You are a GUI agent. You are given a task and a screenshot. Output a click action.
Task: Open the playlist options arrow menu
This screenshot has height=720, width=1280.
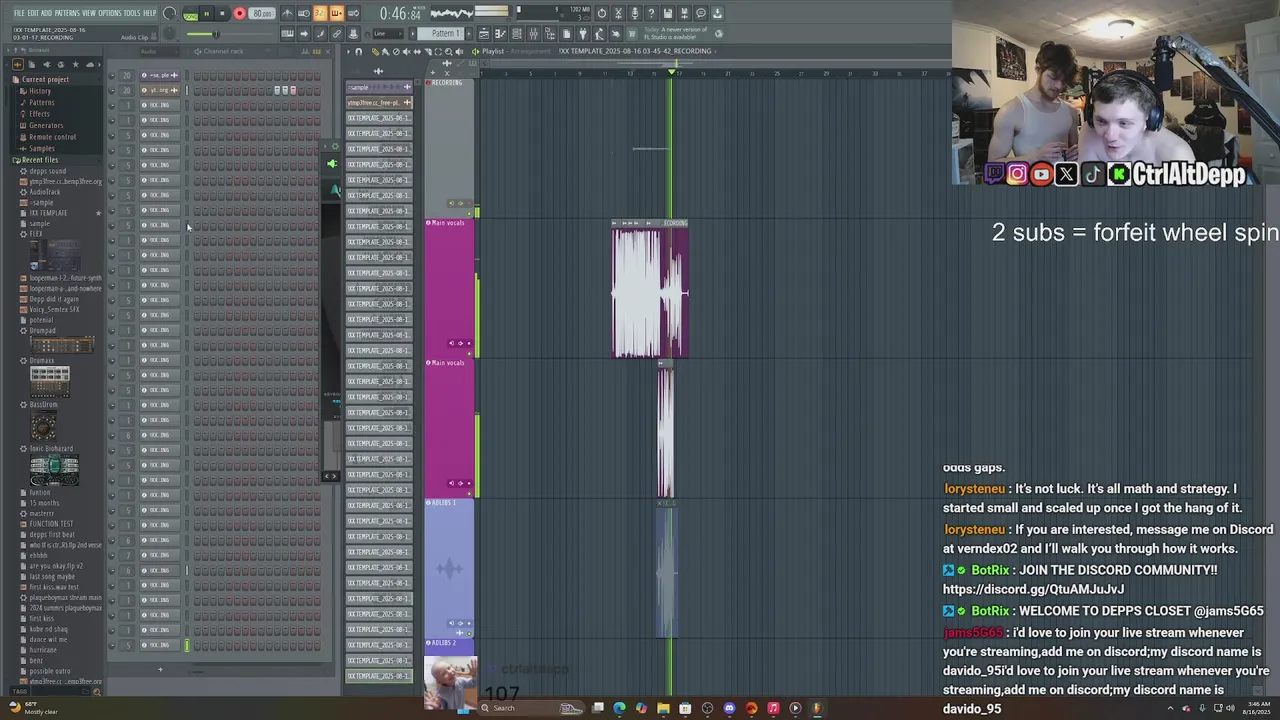[348, 51]
